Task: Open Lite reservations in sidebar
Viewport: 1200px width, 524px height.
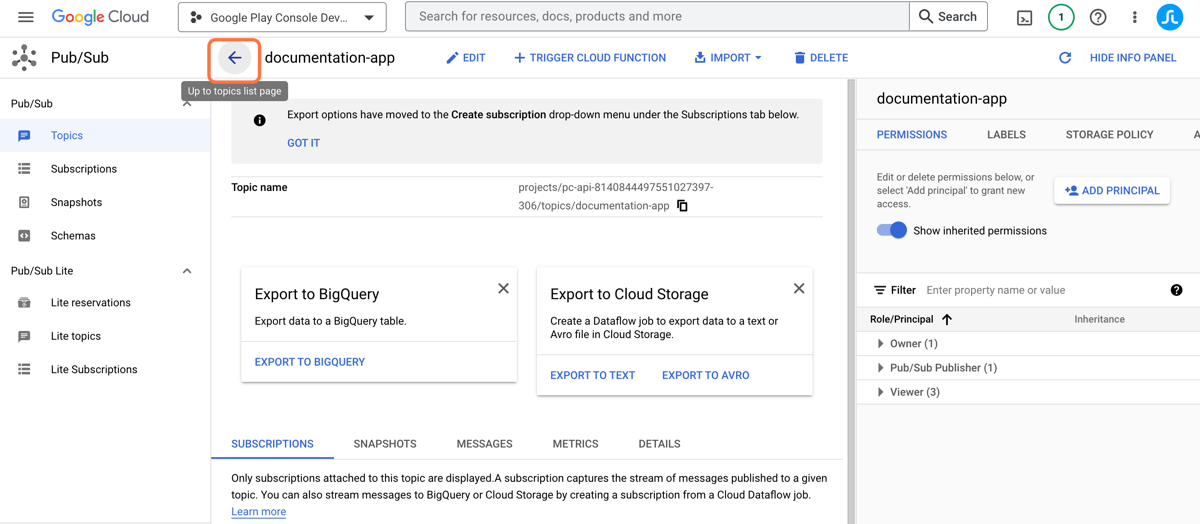Action: [x=105, y=303]
